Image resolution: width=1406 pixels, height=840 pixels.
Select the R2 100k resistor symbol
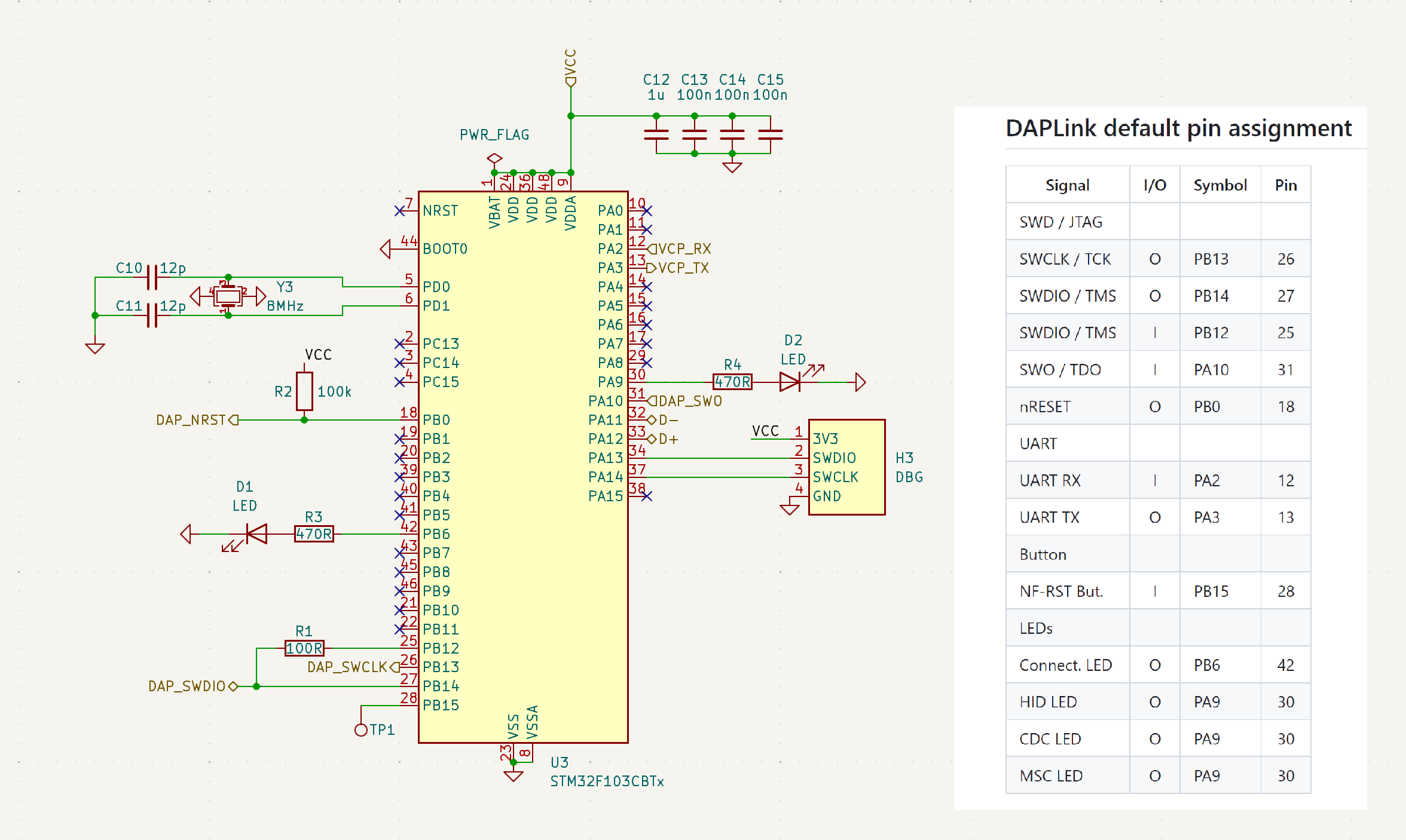tap(304, 391)
